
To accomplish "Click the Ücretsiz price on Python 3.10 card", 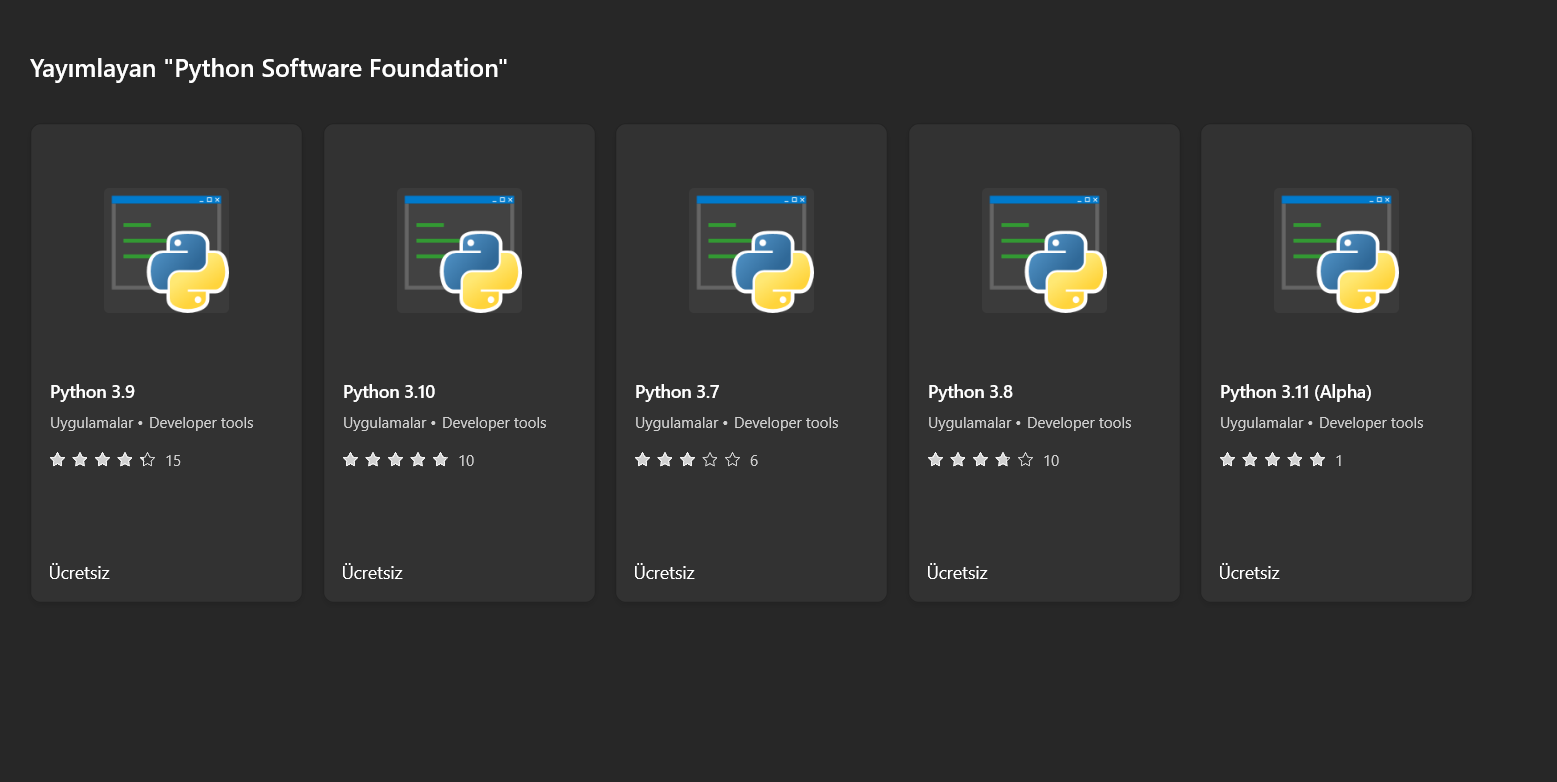I will coord(372,573).
